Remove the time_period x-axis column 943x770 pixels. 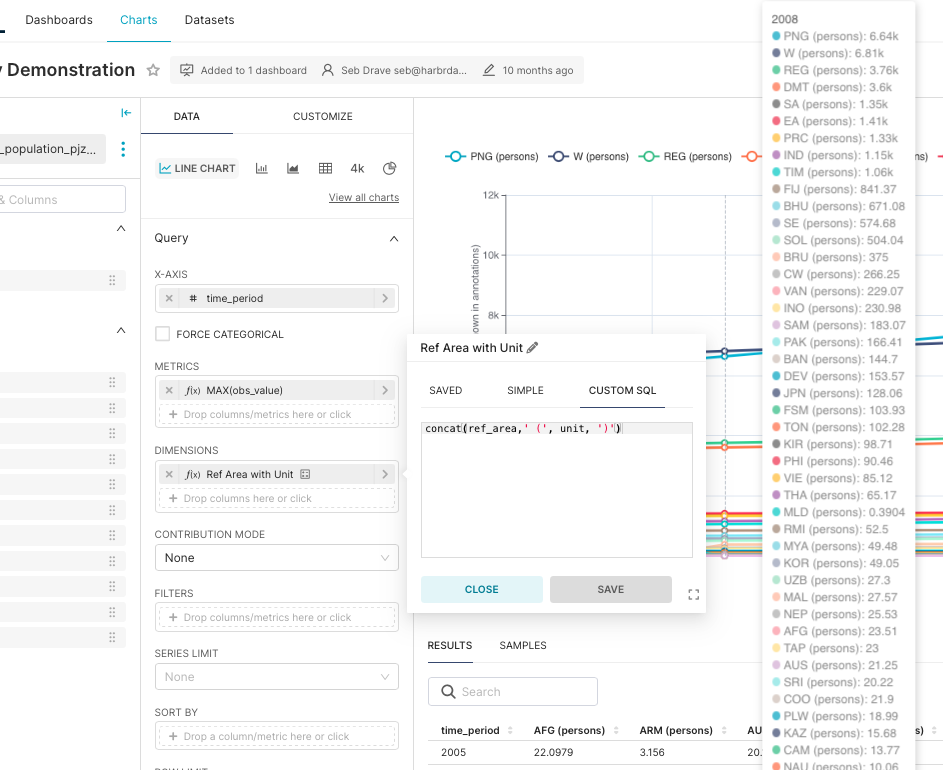tap(169, 298)
